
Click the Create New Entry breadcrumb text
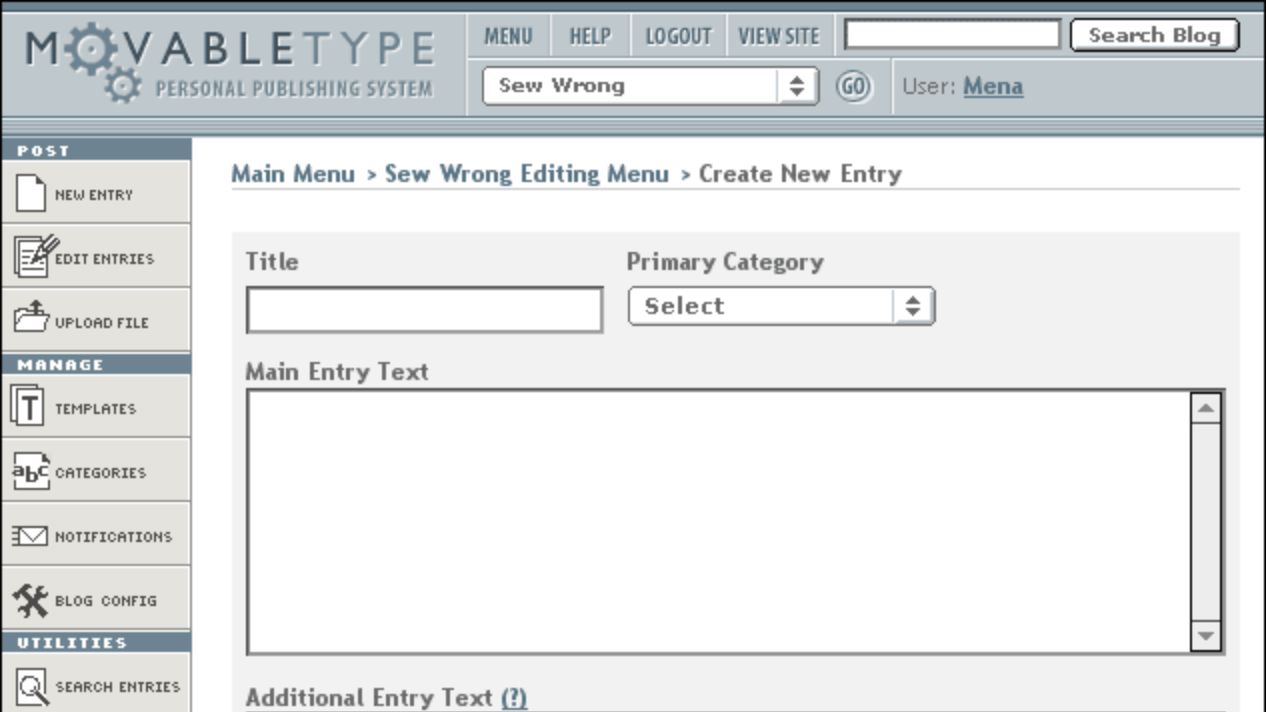(800, 173)
